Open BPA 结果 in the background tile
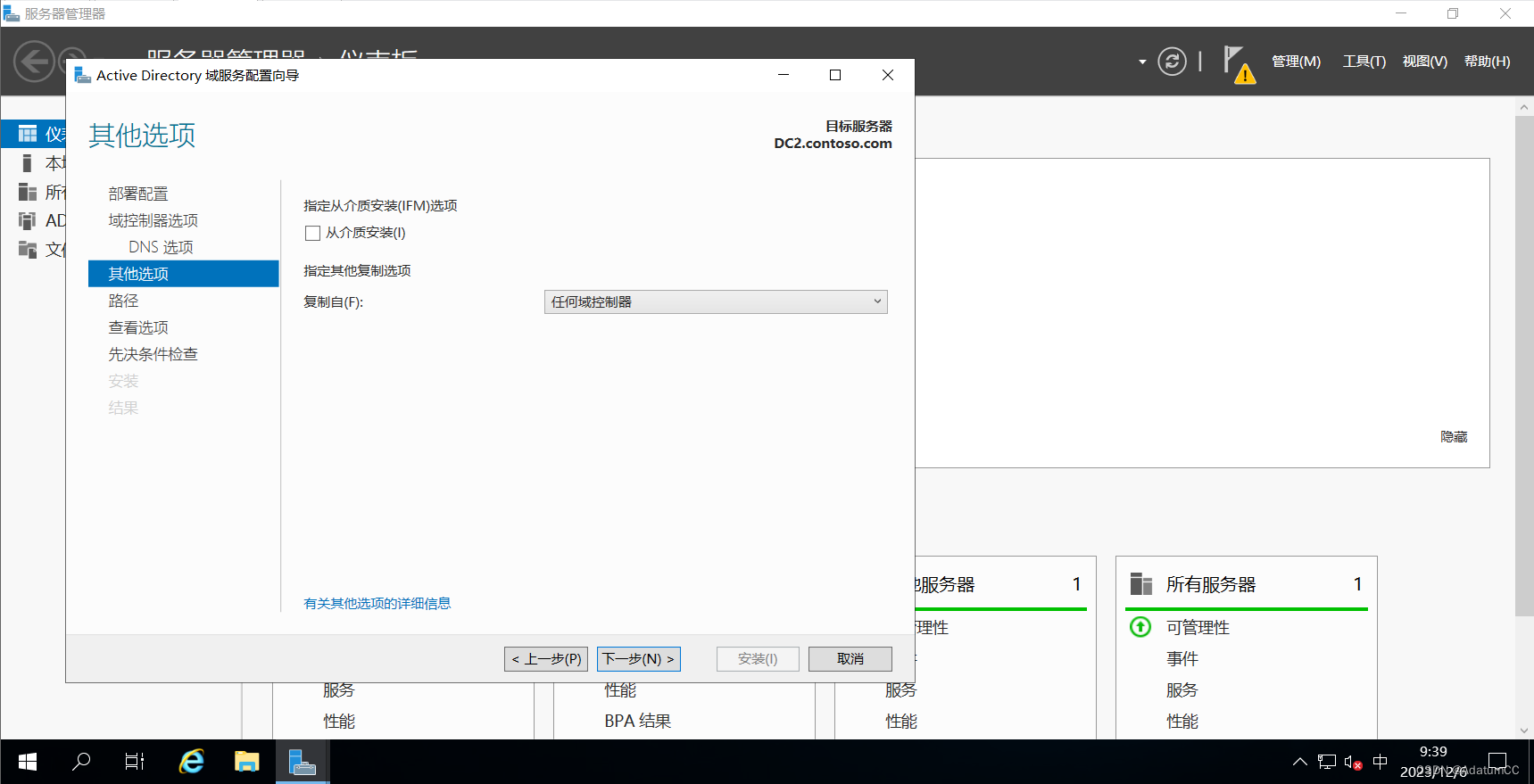This screenshot has width=1534, height=784. pos(638,722)
